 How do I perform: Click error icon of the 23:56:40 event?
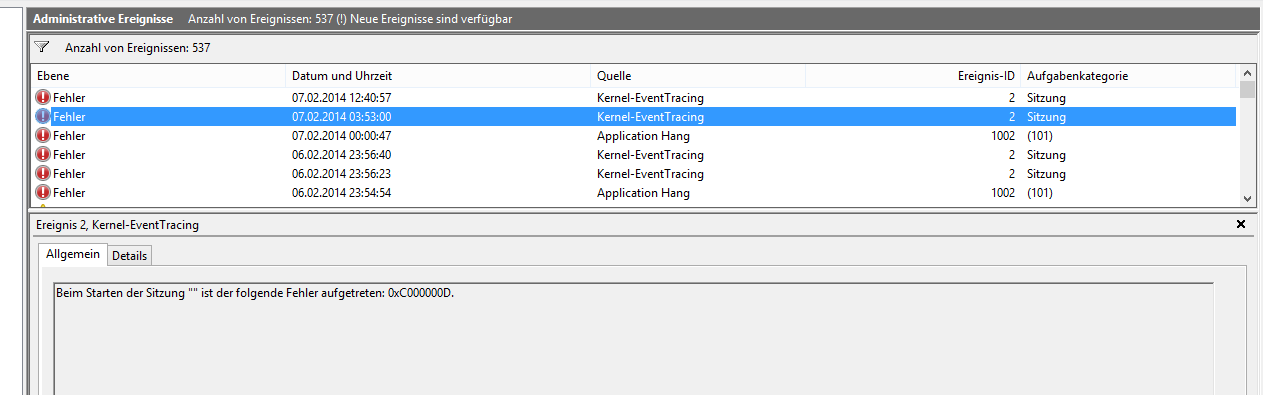click(43, 154)
